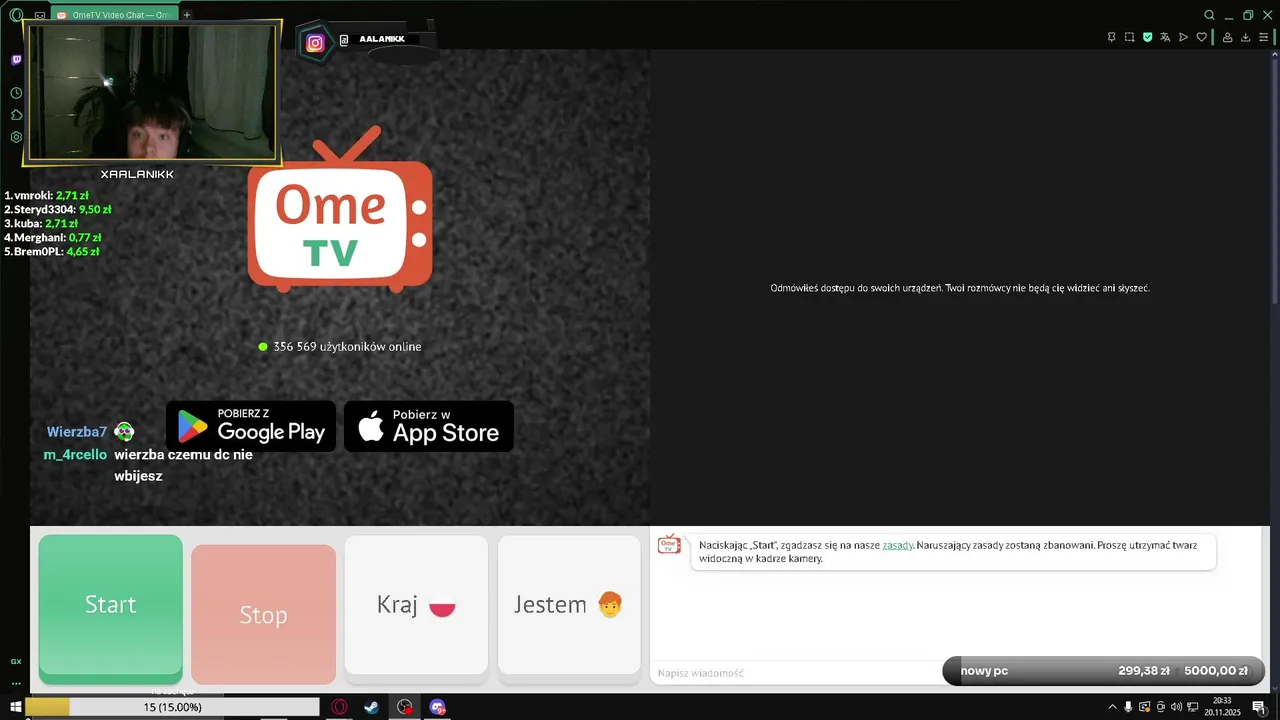Open the page translate icon
This screenshot has width=1280, height=720.
(x=1165, y=37)
